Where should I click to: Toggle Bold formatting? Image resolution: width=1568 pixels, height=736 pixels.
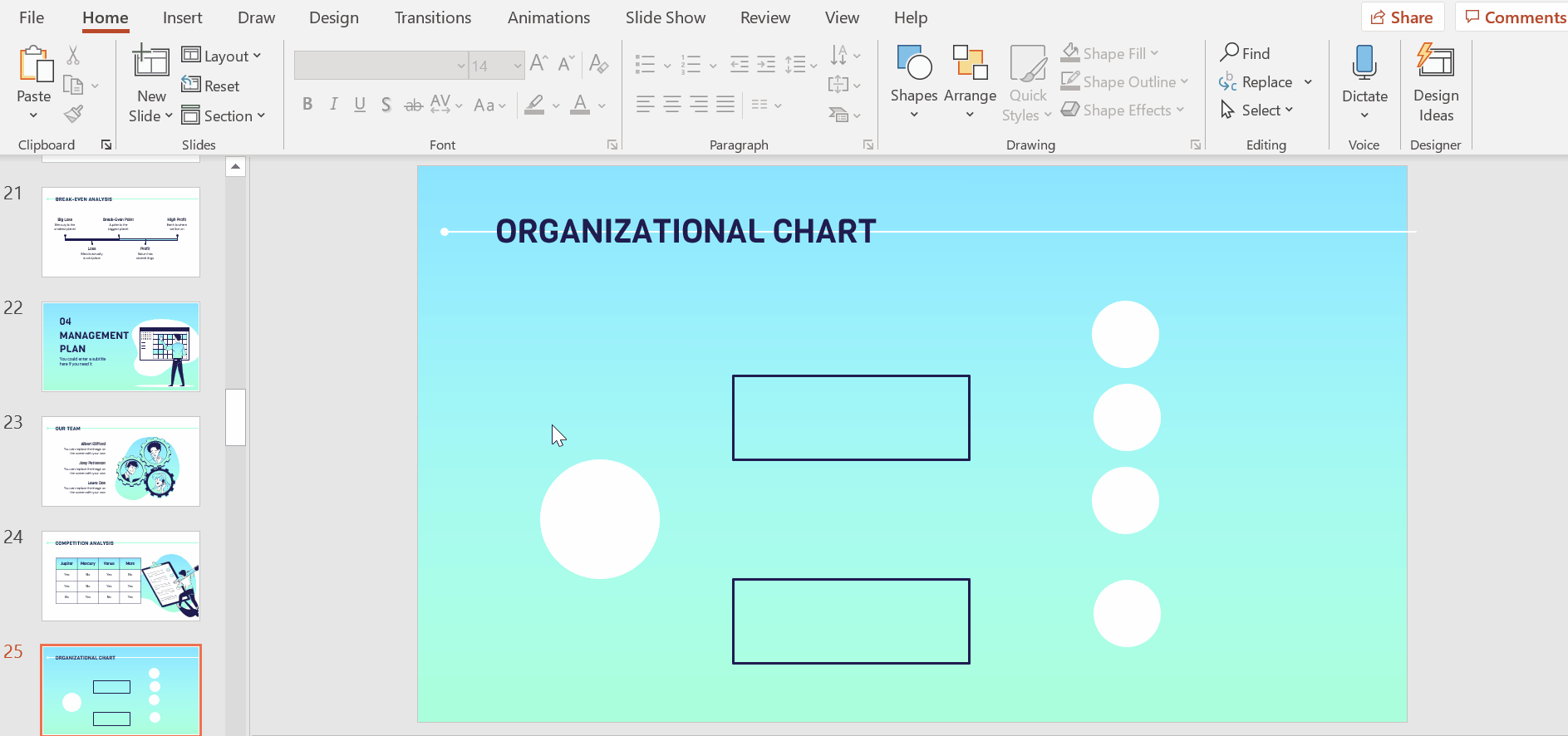point(307,105)
